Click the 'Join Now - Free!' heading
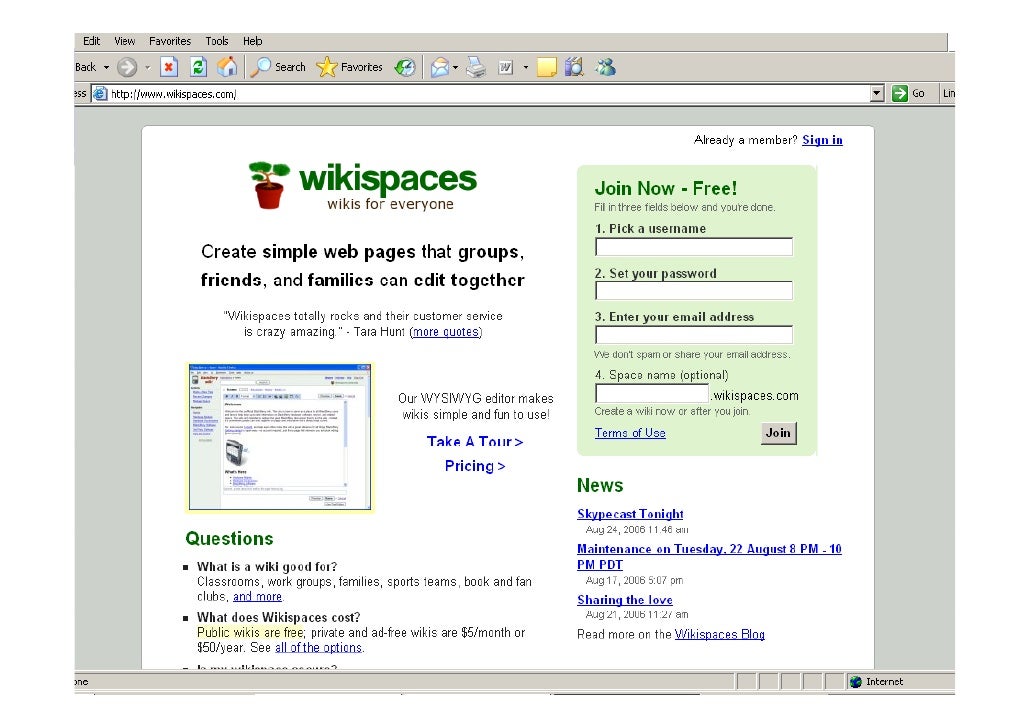Viewport: 1030px width, 728px height. [x=665, y=189]
